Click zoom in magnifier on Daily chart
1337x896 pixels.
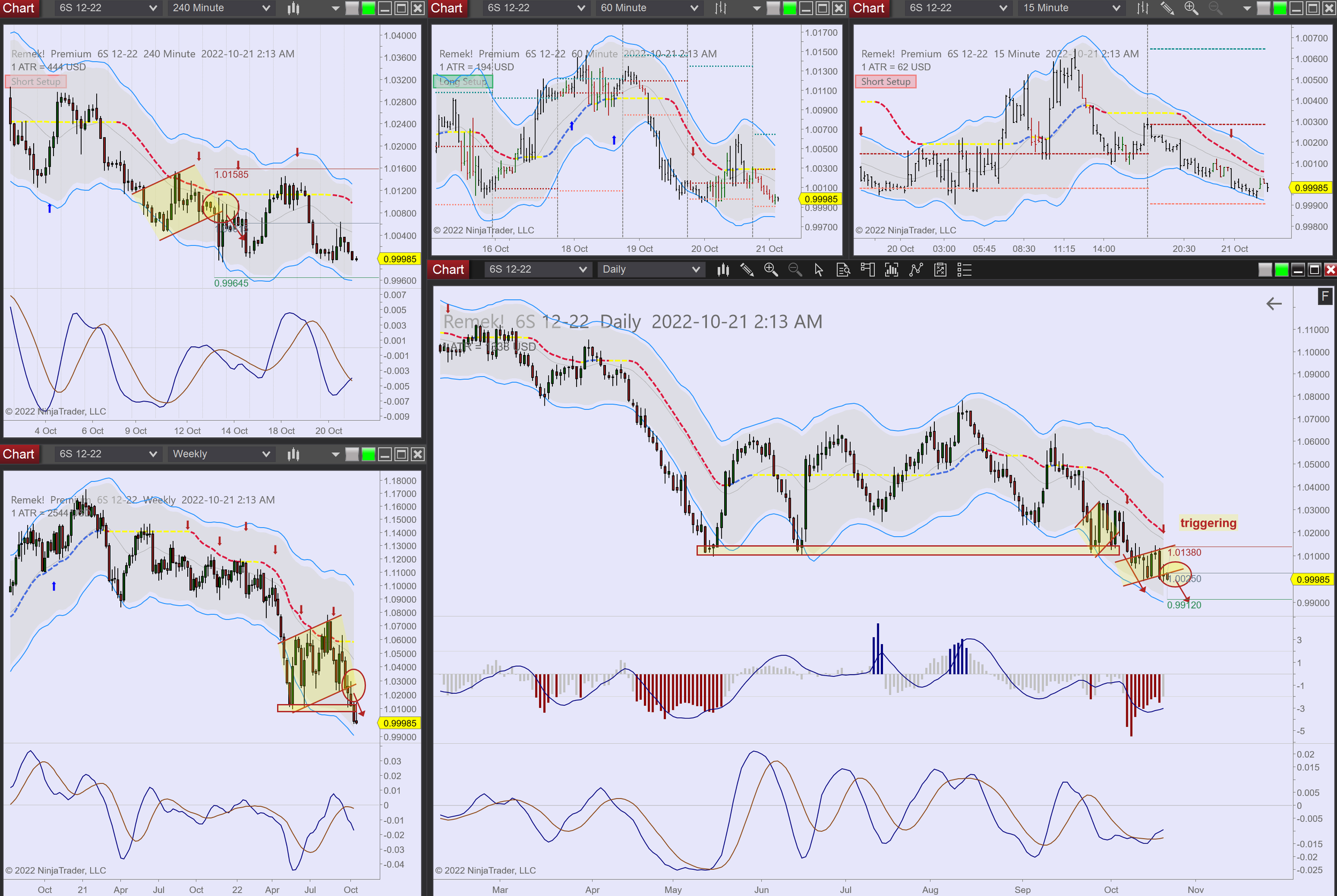click(x=771, y=270)
